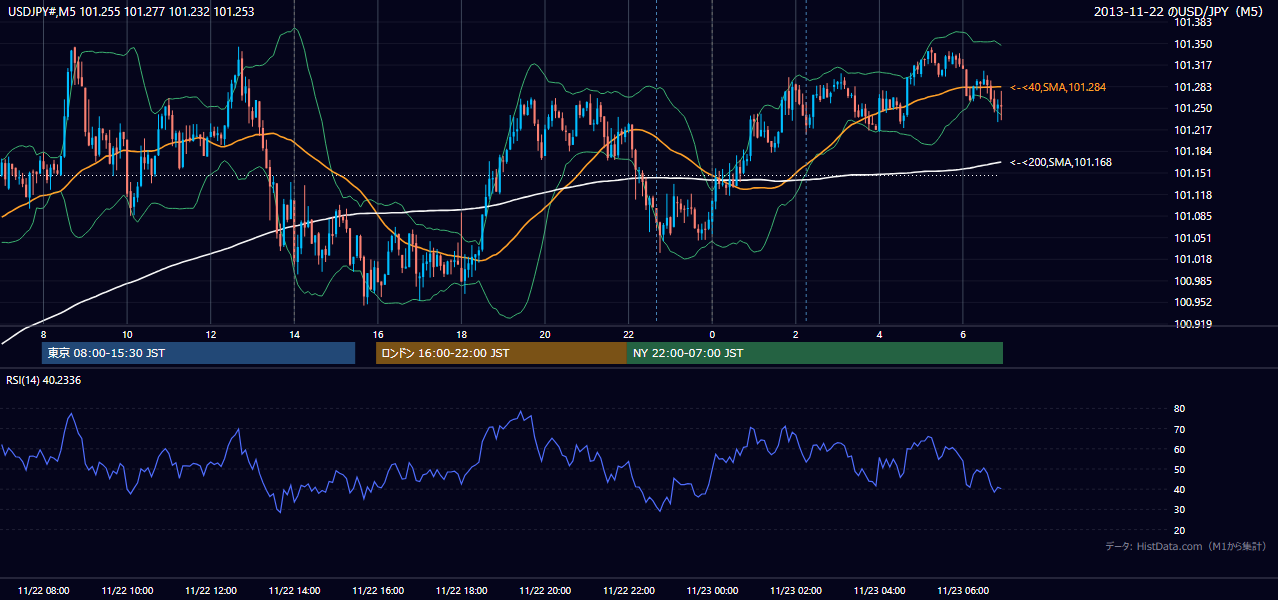Click hour label 18 under price chart

point(461,333)
